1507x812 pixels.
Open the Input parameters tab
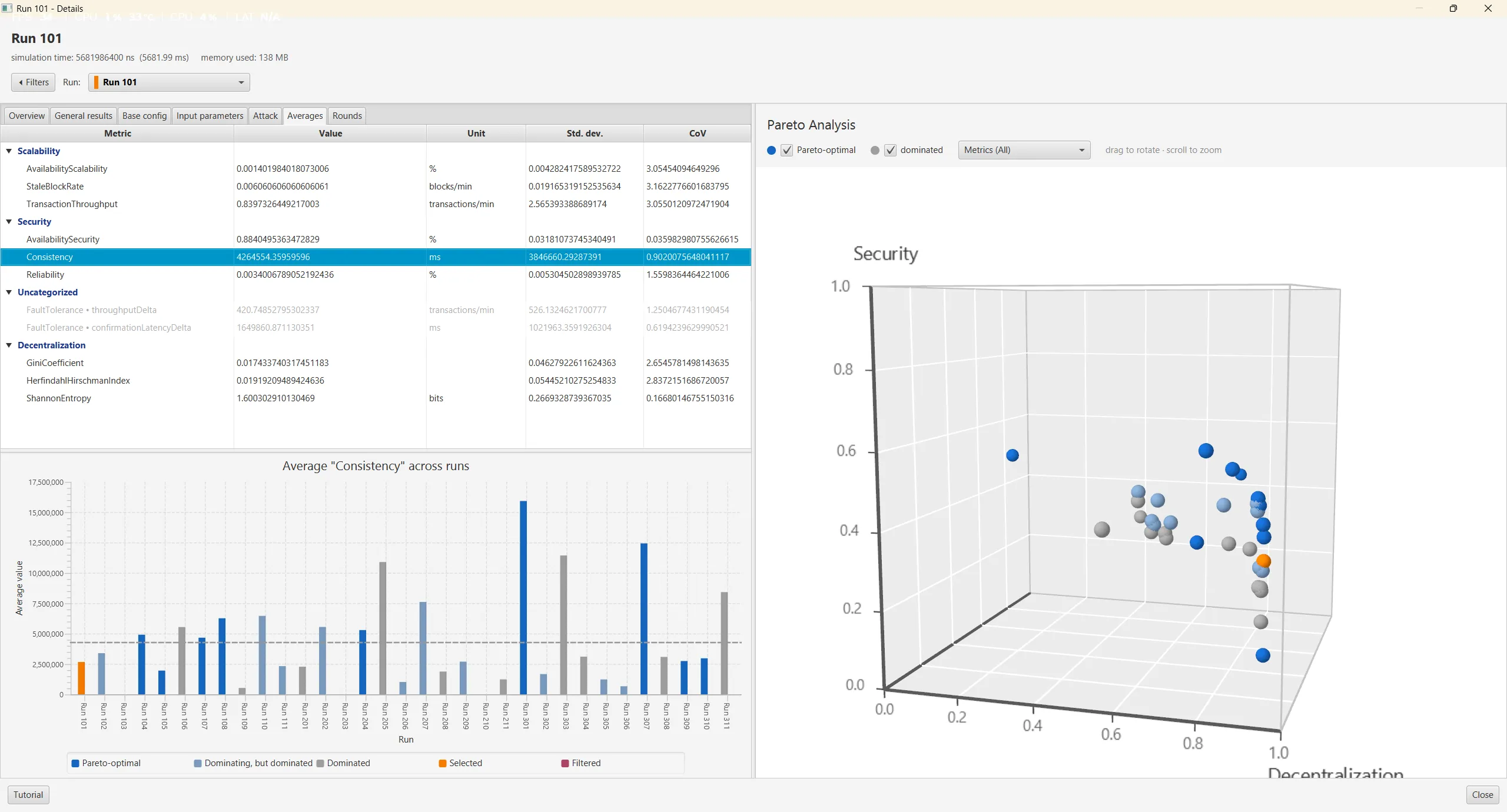click(x=210, y=116)
